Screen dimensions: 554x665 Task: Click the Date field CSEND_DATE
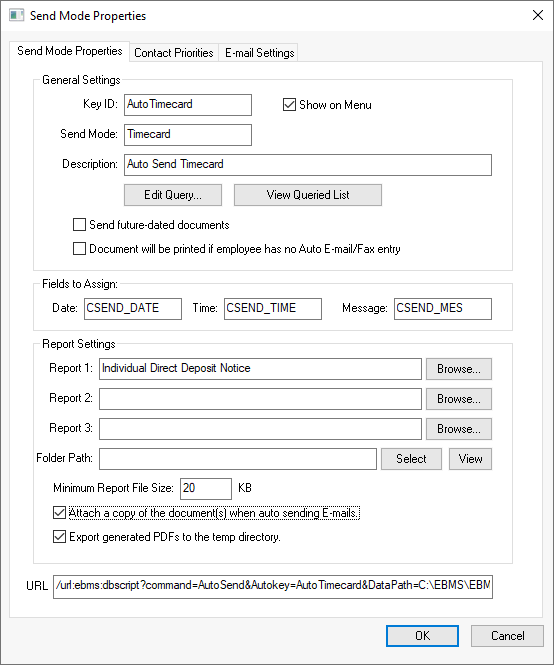click(x=133, y=309)
